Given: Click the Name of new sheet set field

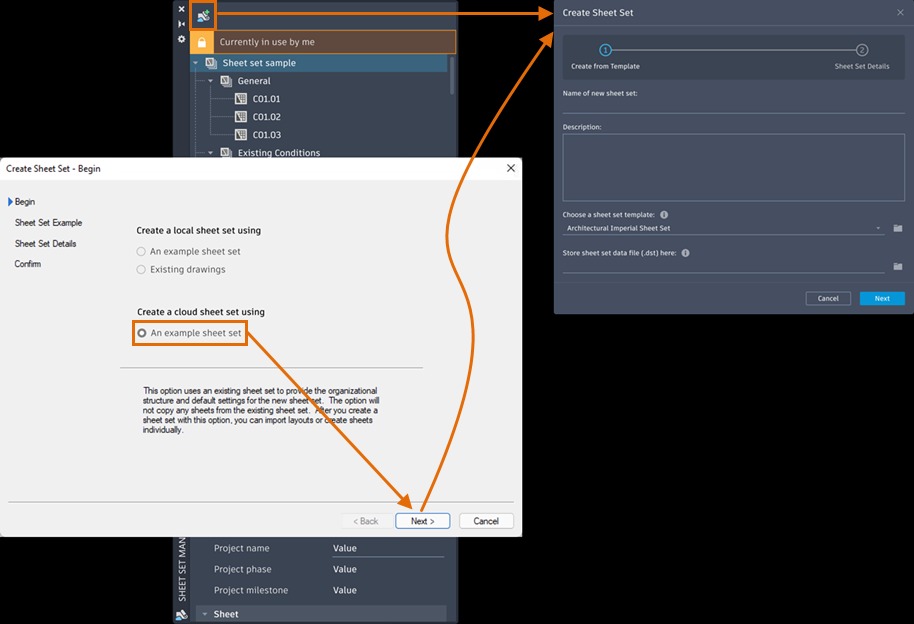Looking at the screenshot, I should 733,107.
